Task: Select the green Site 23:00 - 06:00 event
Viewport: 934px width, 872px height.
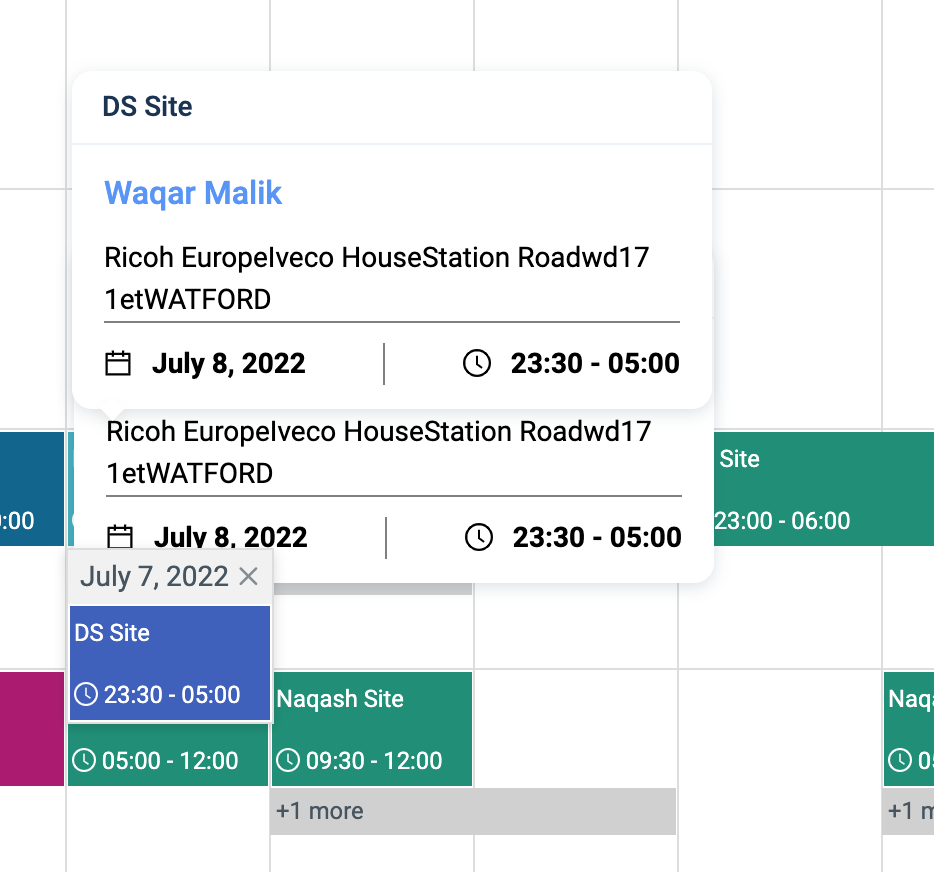Action: (820, 489)
